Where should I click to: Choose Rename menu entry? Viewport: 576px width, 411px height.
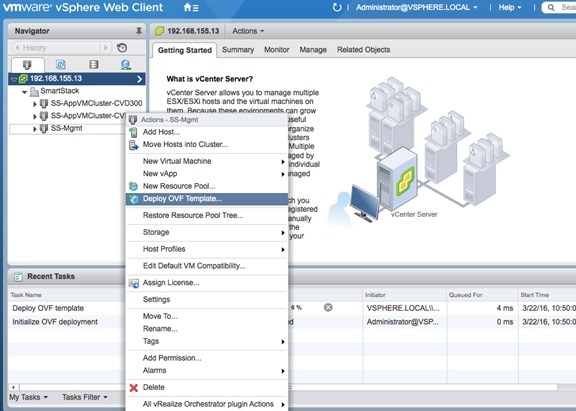[207, 329]
